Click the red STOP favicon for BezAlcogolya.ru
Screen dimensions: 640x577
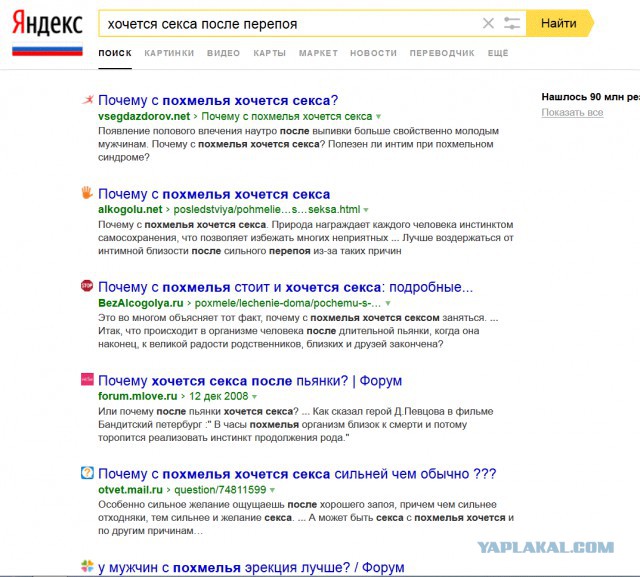point(87,286)
